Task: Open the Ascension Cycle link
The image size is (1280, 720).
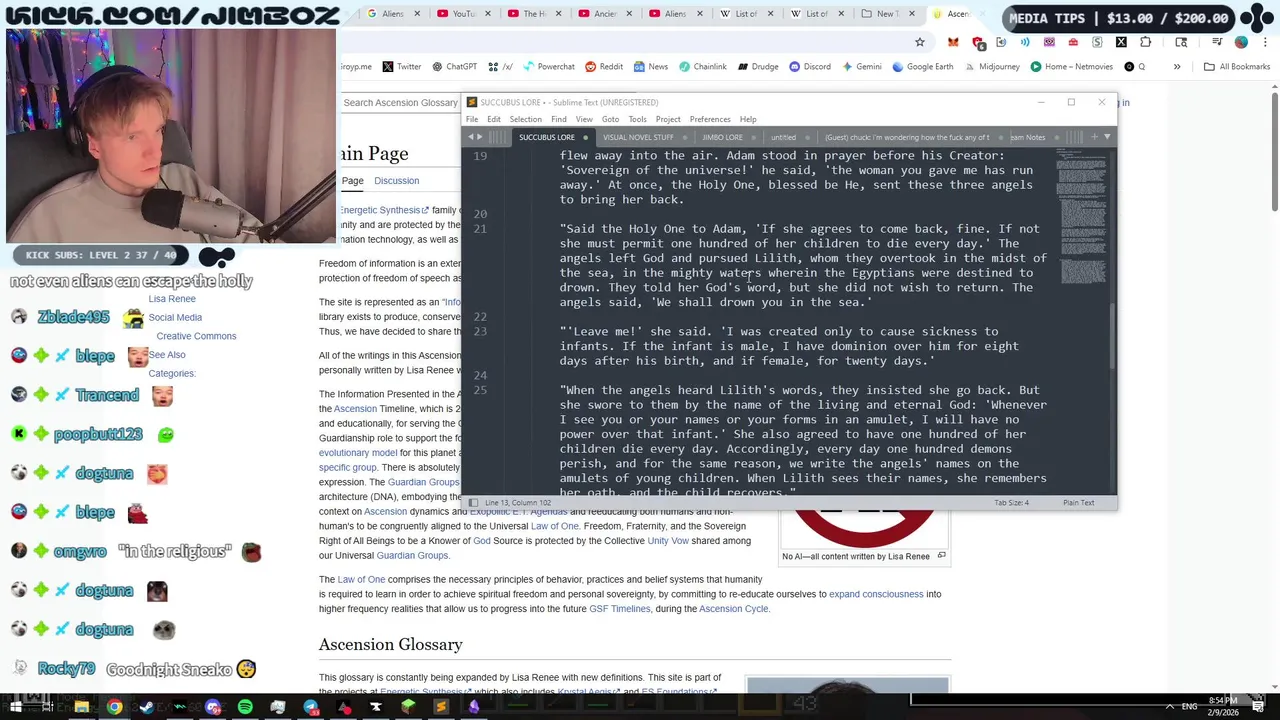Action: coord(734,609)
